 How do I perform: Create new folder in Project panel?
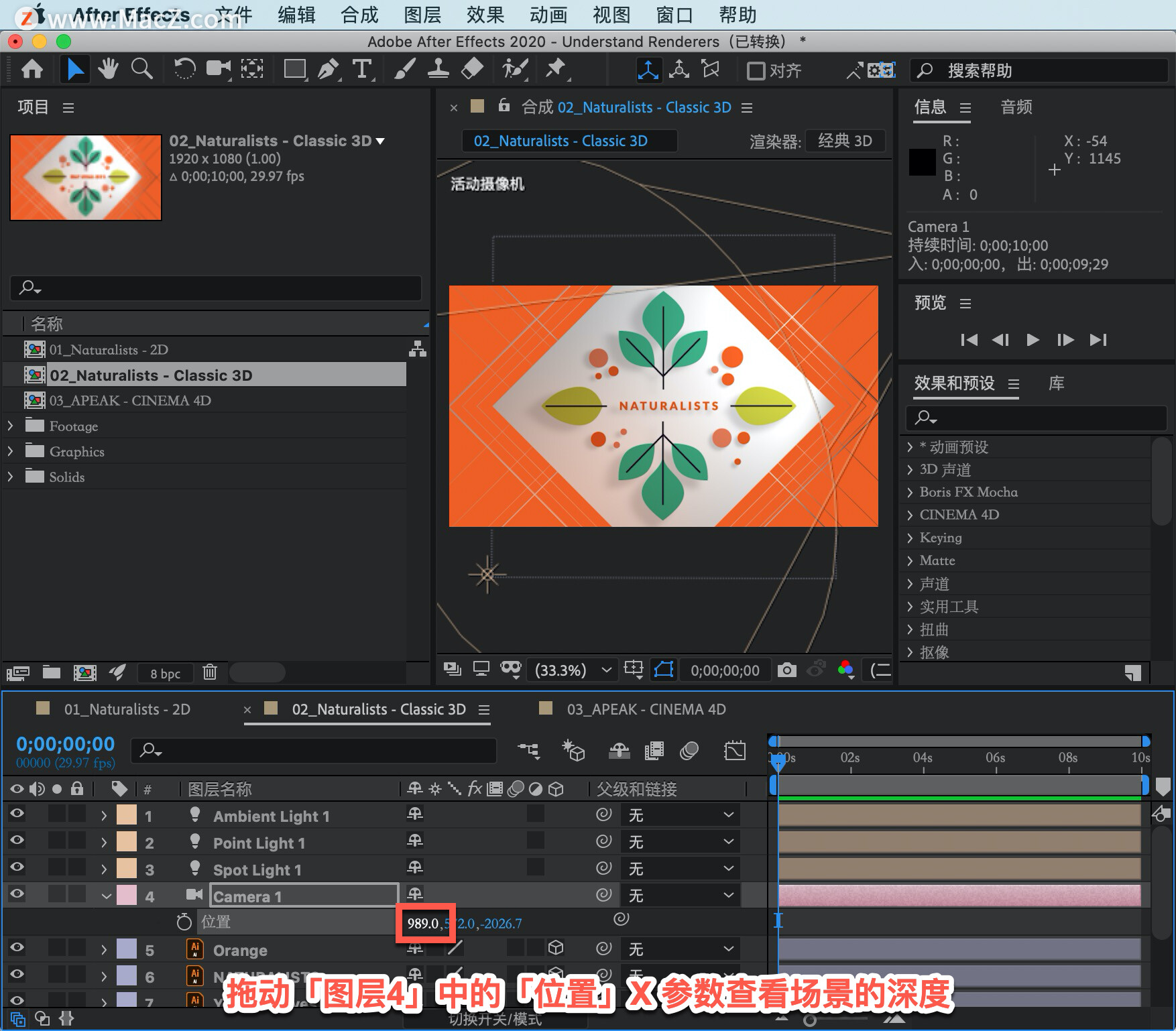pos(52,672)
